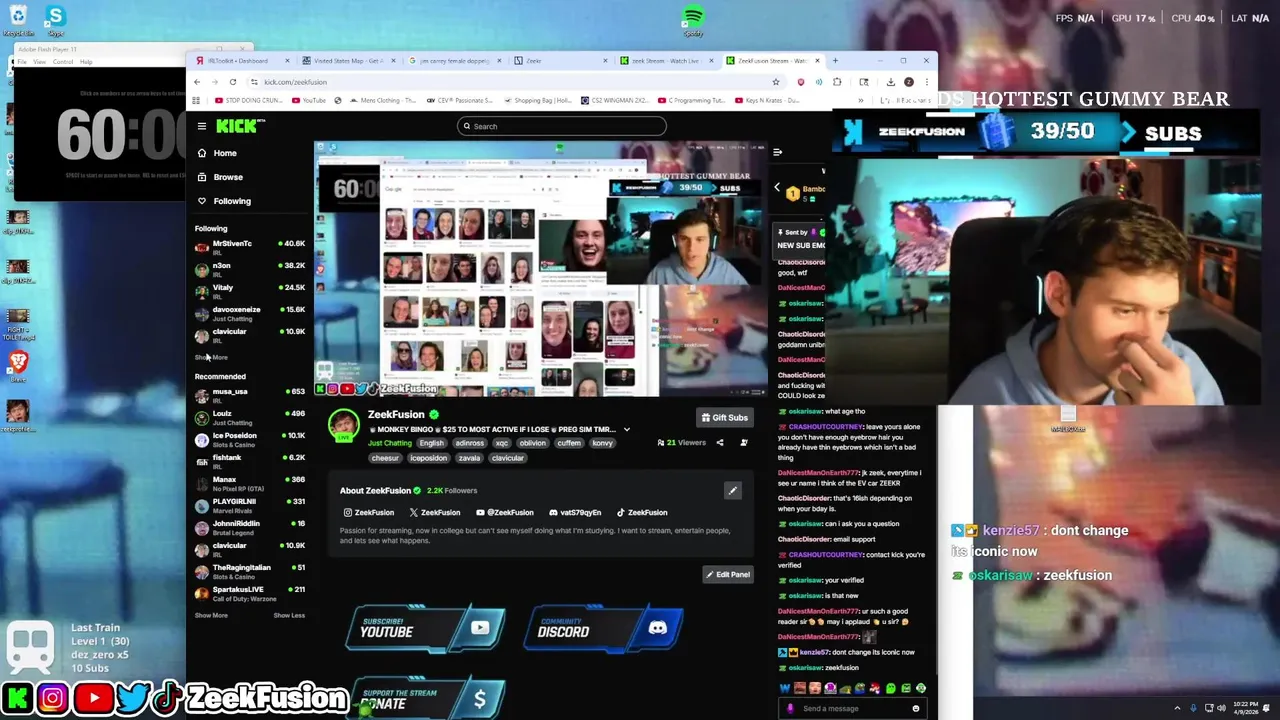This screenshot has width=1280, height=720.
Task: Click the user icon right of the share icon
Action: point(743,442)
